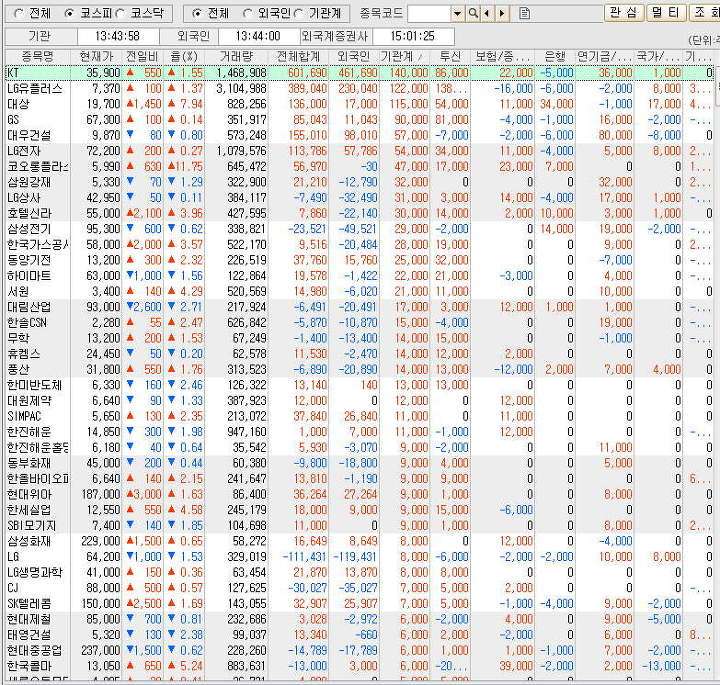Click LG 외국인 value -119,431
Viewport: 720px width, 685px height.
click(x=354, y=557)
